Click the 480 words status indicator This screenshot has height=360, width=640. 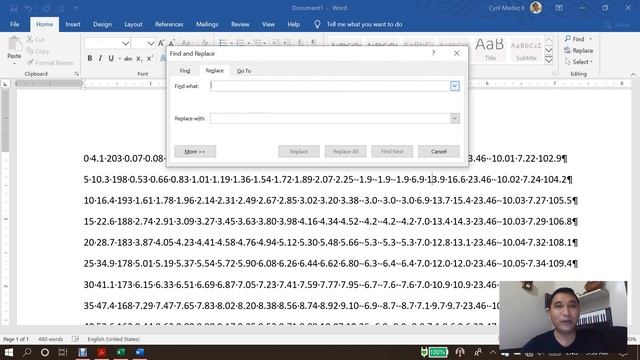click(x=51, y=339)
